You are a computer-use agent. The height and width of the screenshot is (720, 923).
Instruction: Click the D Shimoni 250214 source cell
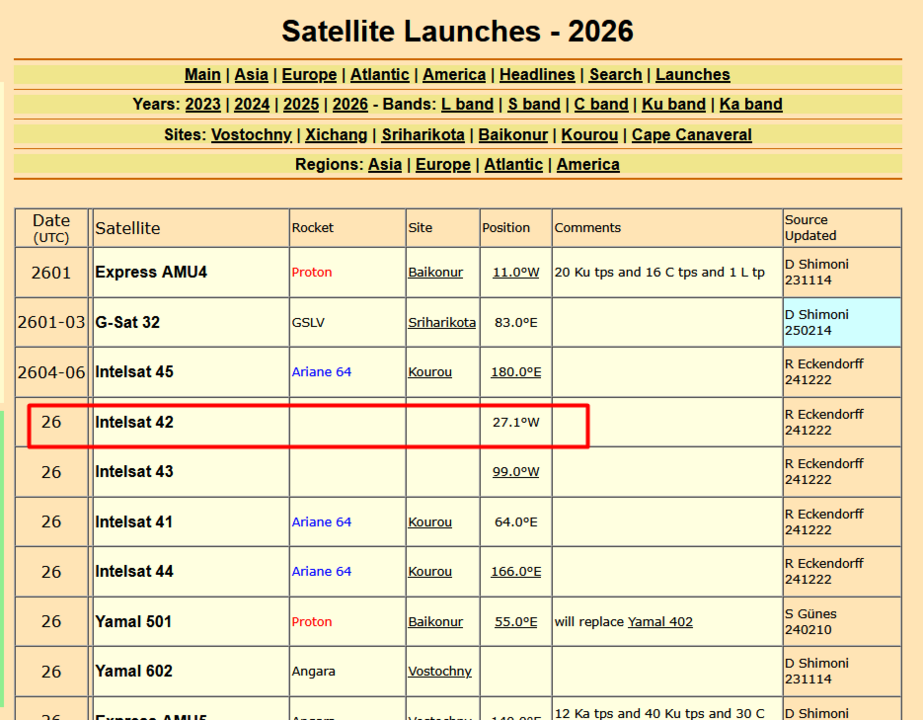pyautogui.click(x=842, y=323)
